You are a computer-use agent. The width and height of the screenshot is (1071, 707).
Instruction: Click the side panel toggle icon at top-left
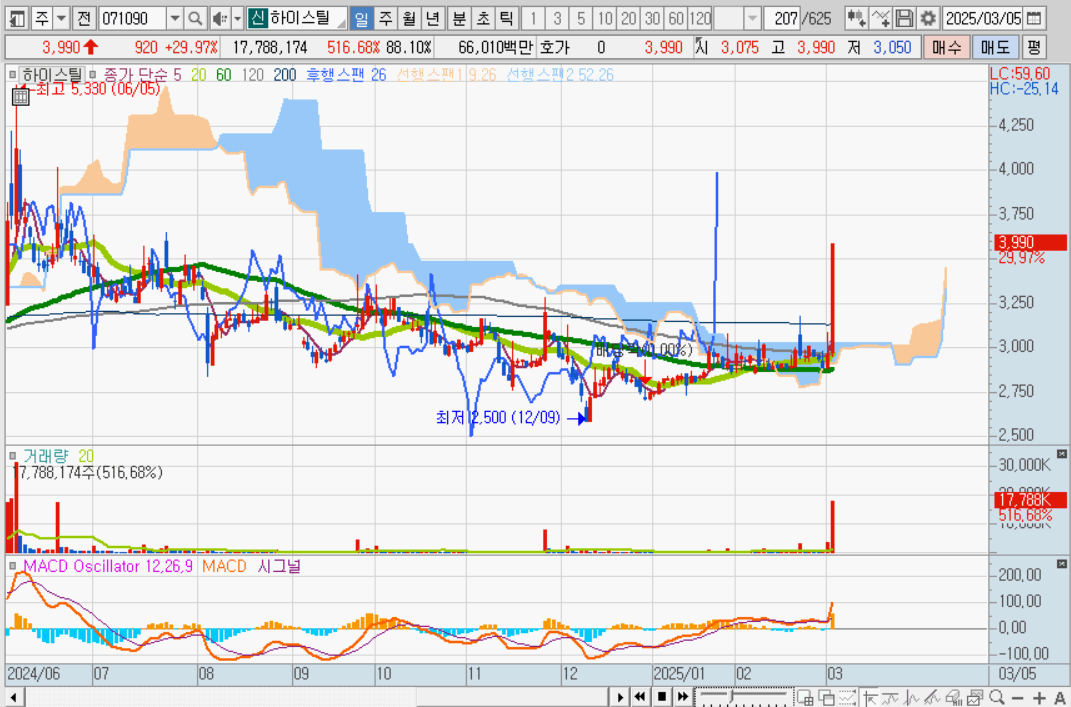click(x=17, y=18)
